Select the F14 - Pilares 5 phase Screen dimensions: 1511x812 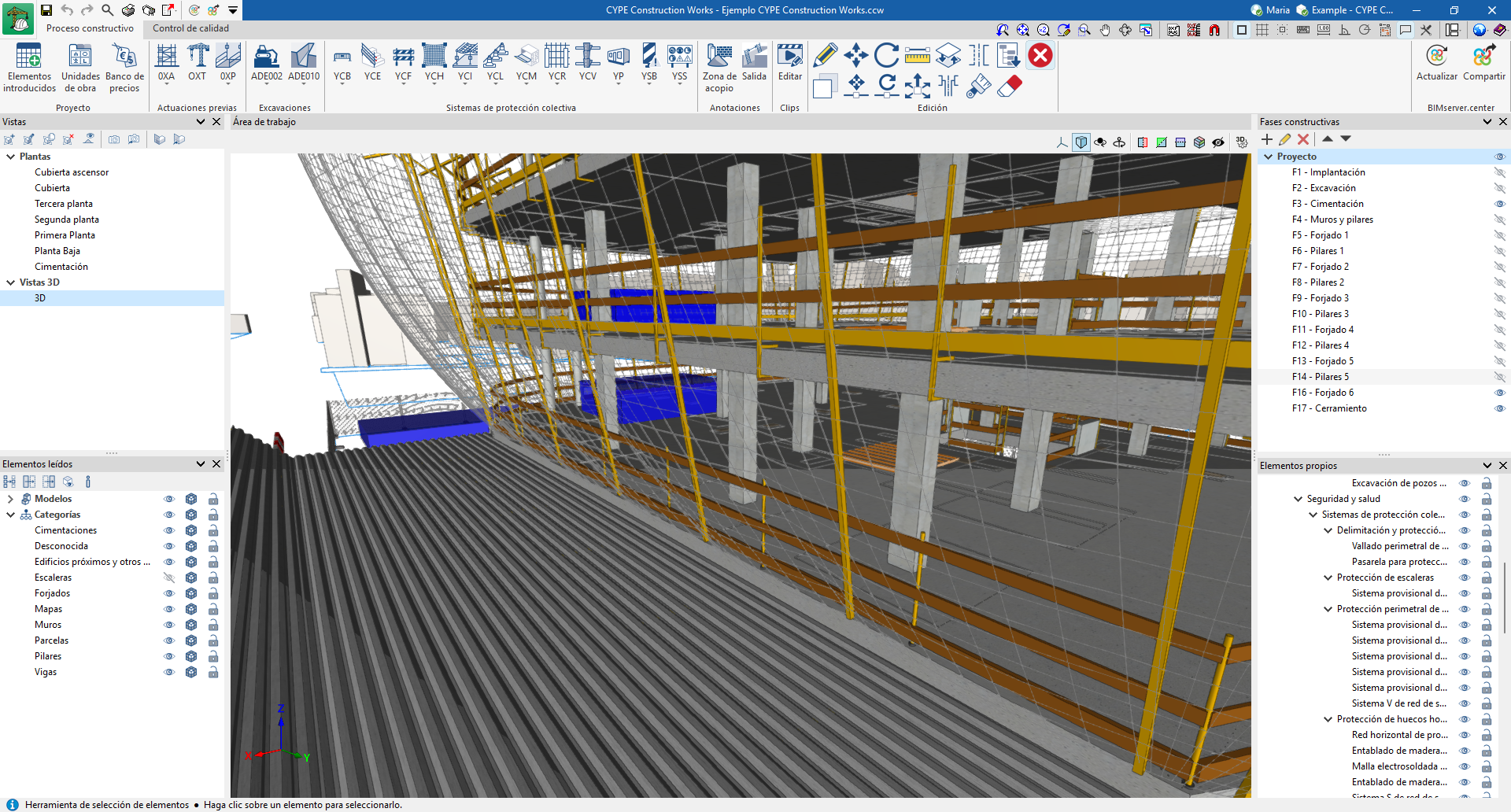1320,377
